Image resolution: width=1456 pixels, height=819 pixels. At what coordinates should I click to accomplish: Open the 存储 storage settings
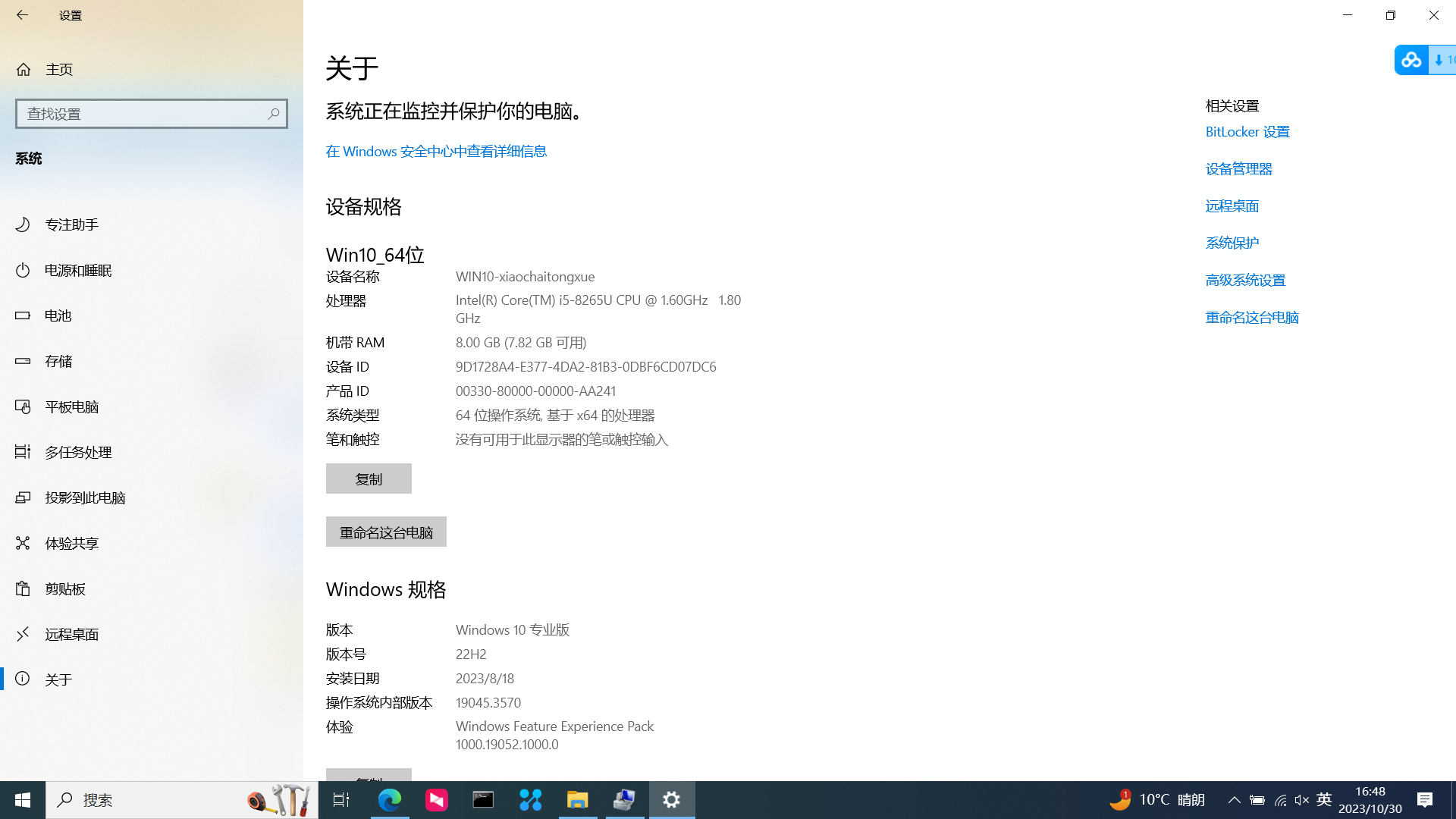pos(58,361)
